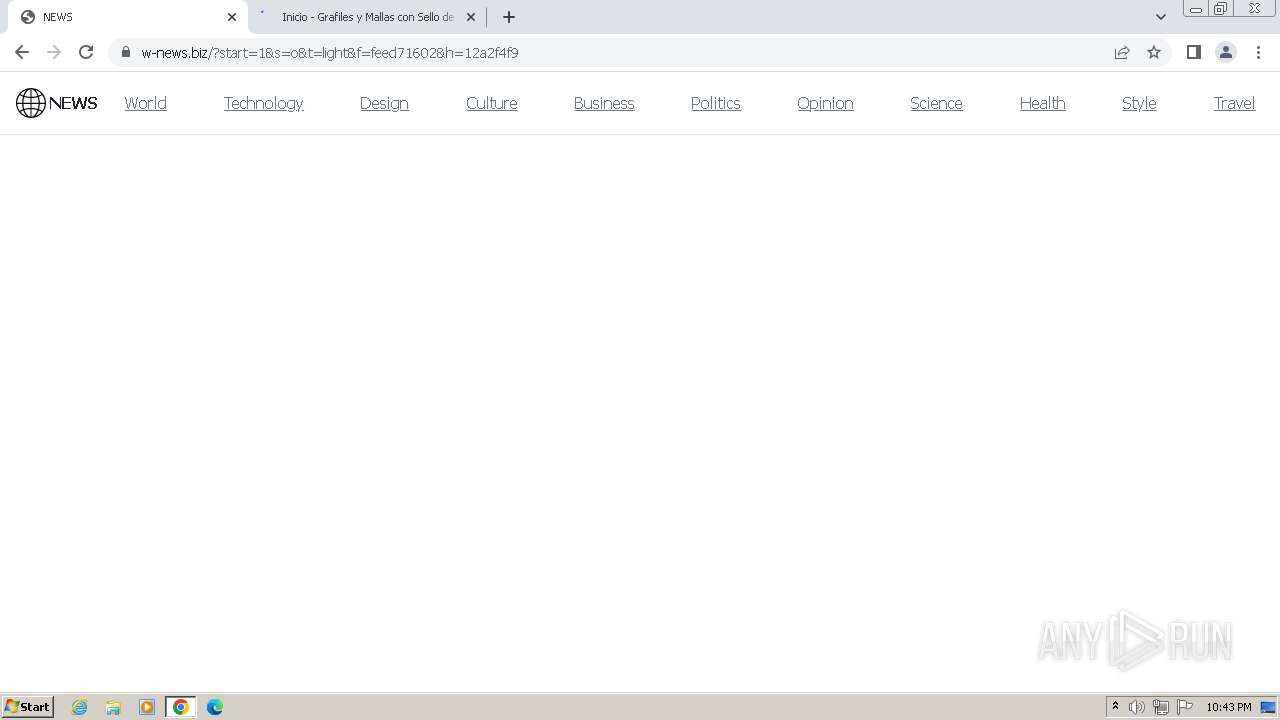Viewport: 1280px width, 720px height.
Task: Navigate to the Politics section
Action: 716,103
